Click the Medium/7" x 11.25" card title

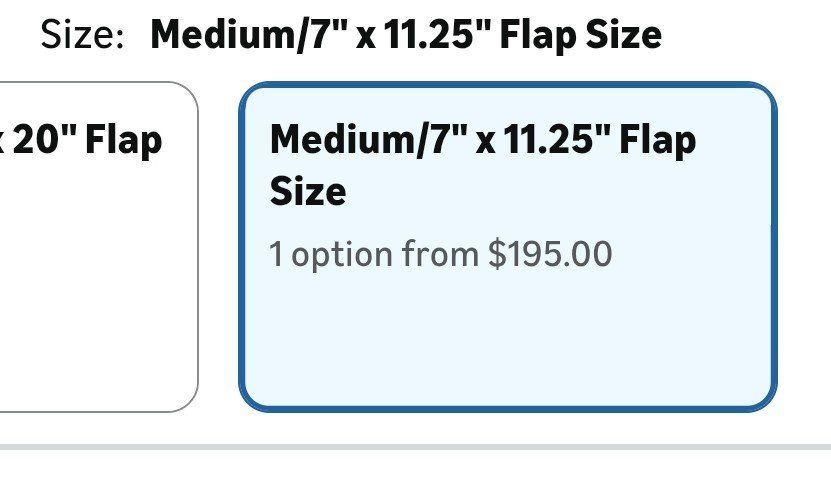click(483, 140)
